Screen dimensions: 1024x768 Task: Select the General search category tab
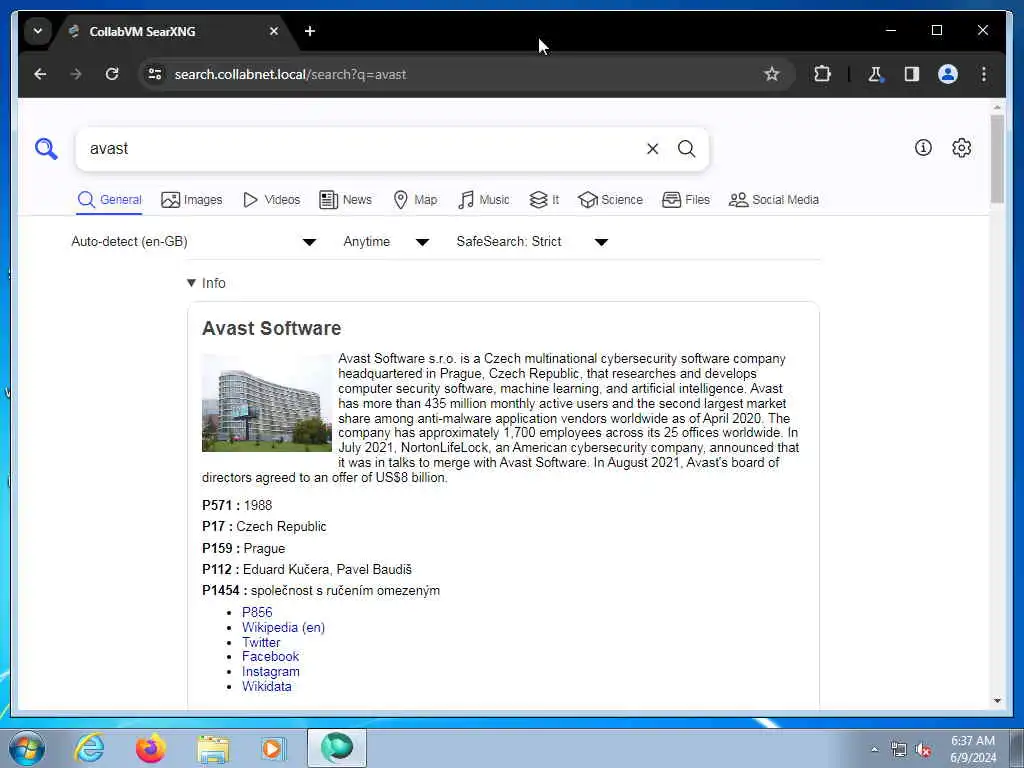click(x=110, y=200)
